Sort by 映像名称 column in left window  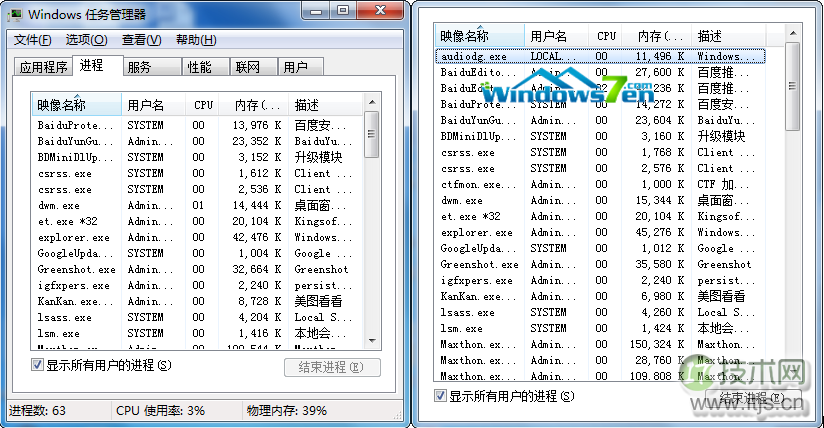coord(77,105)
